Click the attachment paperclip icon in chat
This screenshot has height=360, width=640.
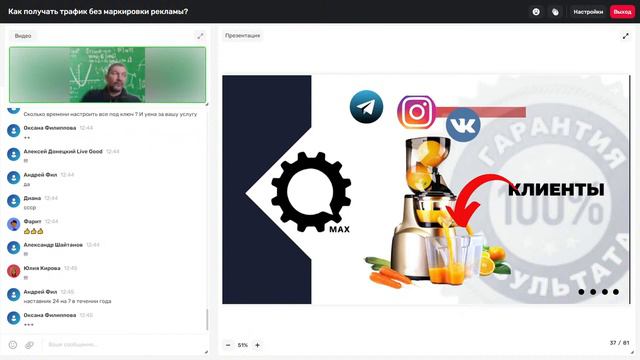(x=29, y=345)
